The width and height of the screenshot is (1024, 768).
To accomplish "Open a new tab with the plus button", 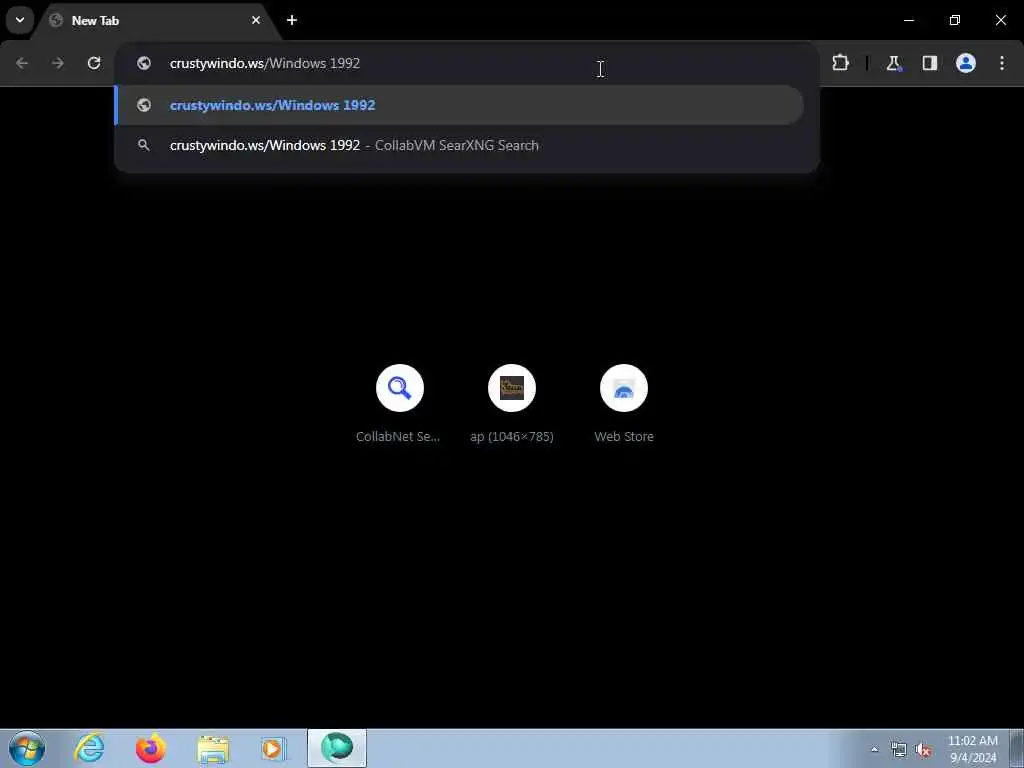I will coord(292,20).
